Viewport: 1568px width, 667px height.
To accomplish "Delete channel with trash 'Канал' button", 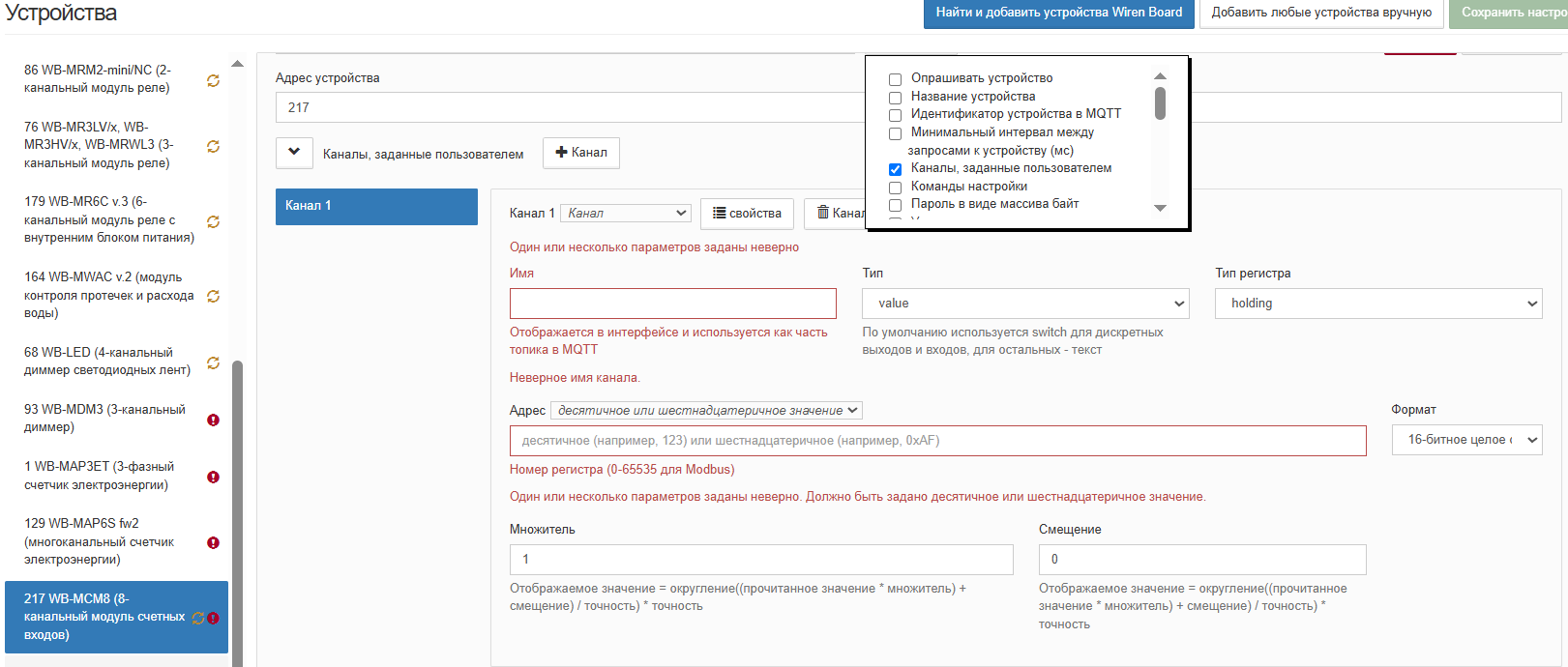I will point(836,214).
